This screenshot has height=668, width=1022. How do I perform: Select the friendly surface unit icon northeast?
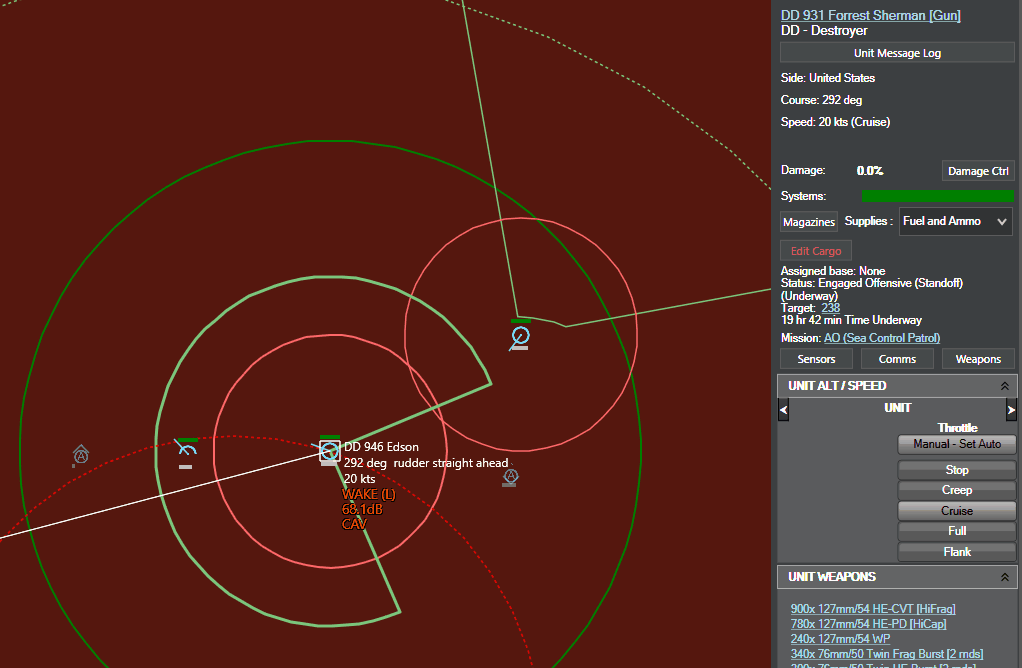[x=520, y=336]
